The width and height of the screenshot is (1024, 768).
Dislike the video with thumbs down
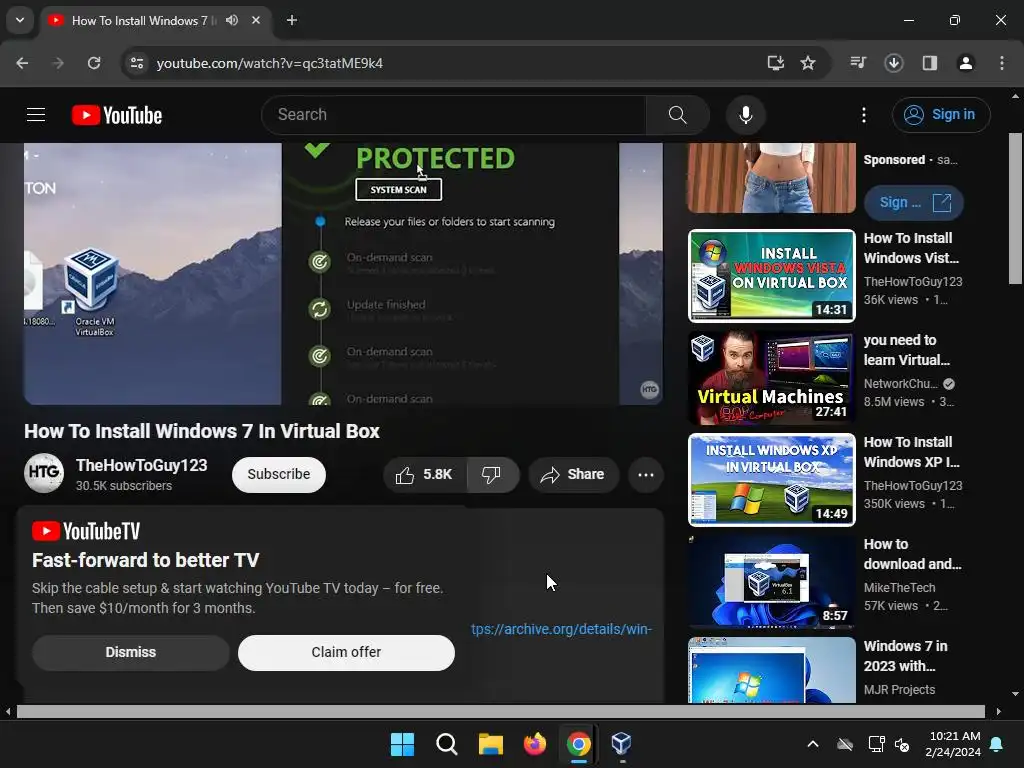pyautogui.click(x=492, y=475)
